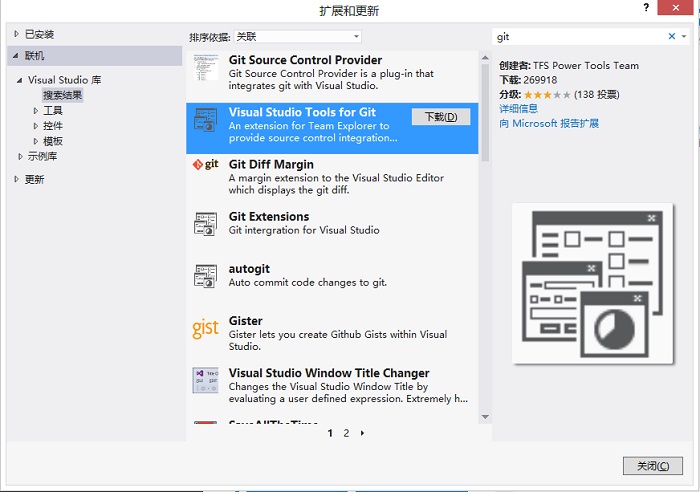Click the Git Source Control Provider icon
This screenshot has width=700, height=492.
[206, 67]
